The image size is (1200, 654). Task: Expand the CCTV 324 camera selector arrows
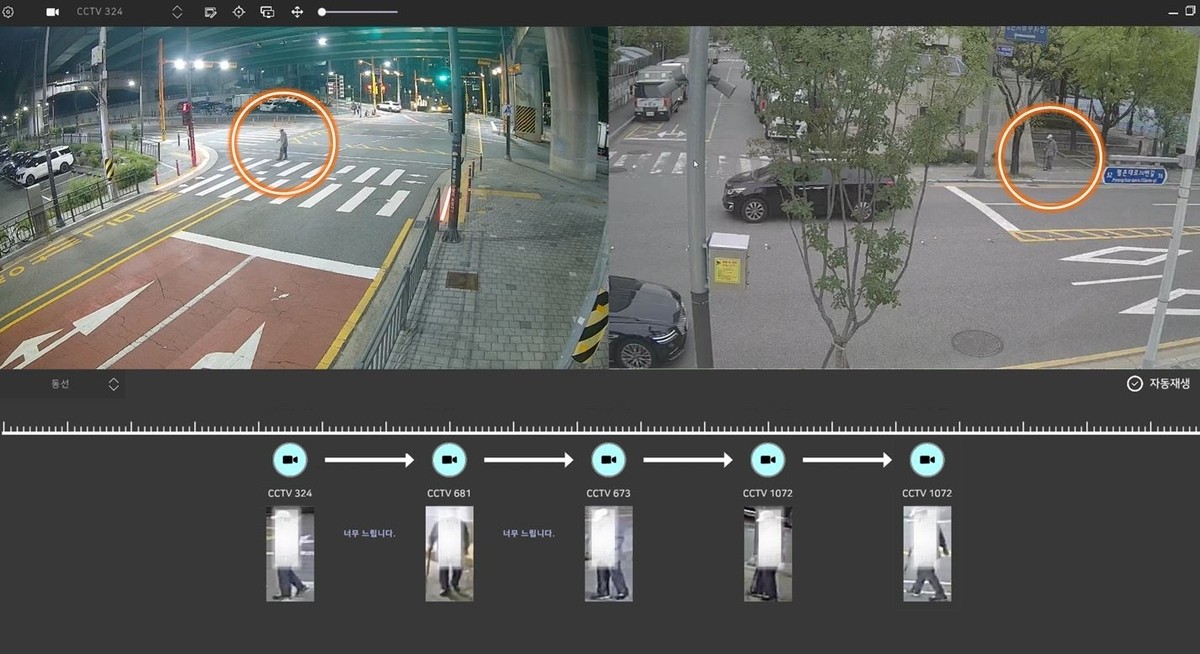point(177,12)
